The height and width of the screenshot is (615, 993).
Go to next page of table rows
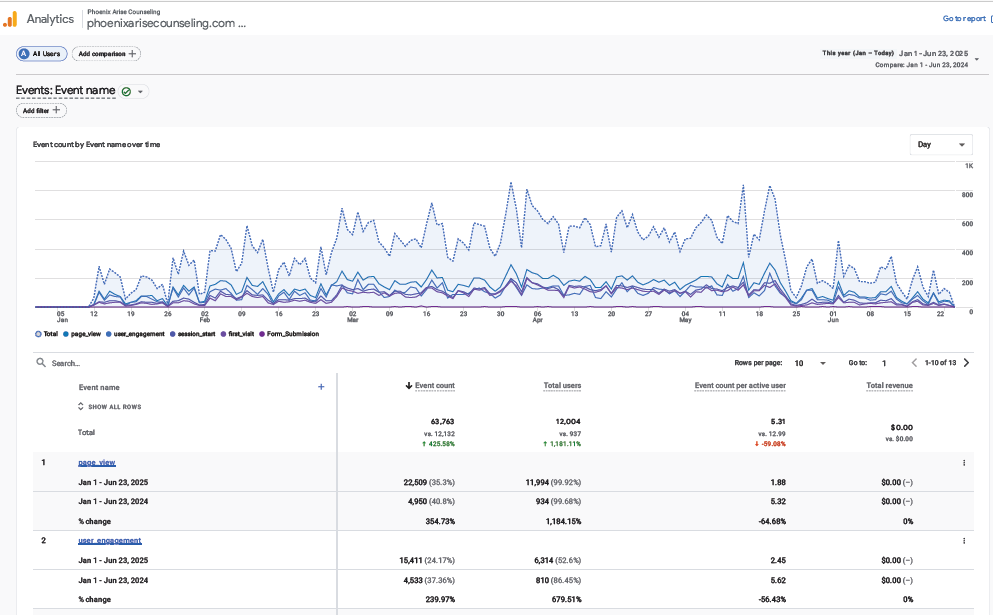pos(966,363)
